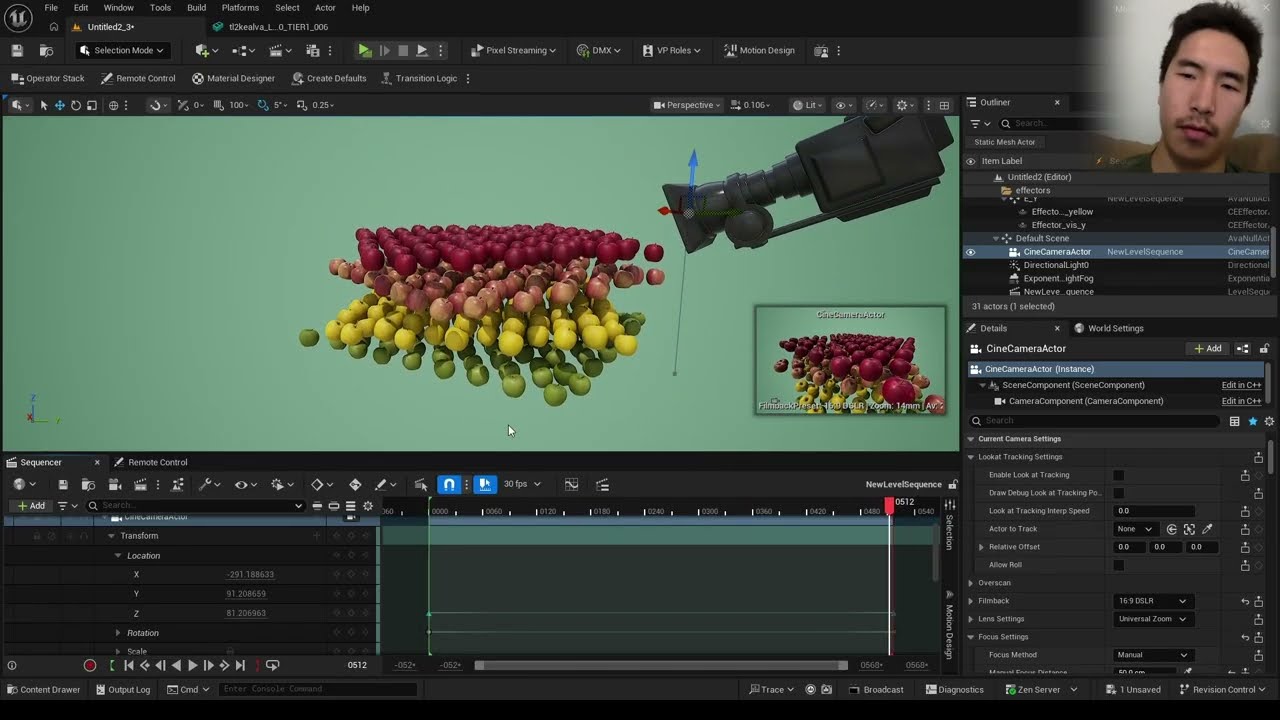Click the Motion Design button
Viewport: 1280px width, 720px height.
click(x=759, y=50)
